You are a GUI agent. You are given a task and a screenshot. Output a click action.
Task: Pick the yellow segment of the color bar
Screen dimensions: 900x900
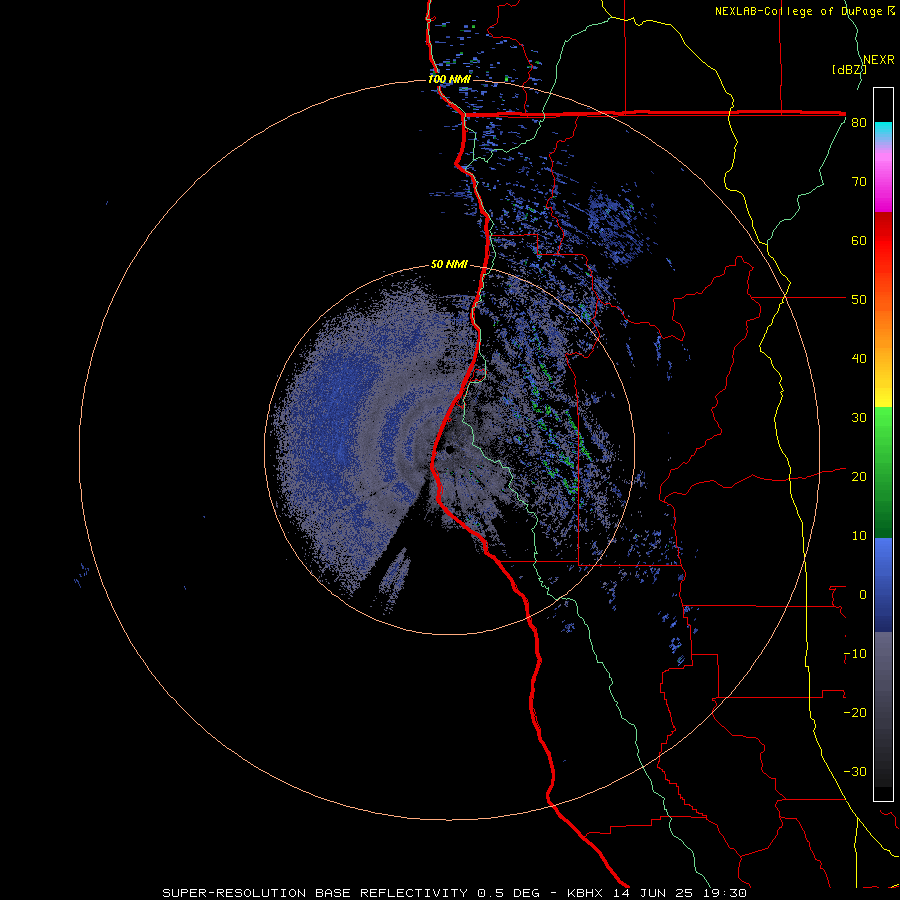pos(883,390)
